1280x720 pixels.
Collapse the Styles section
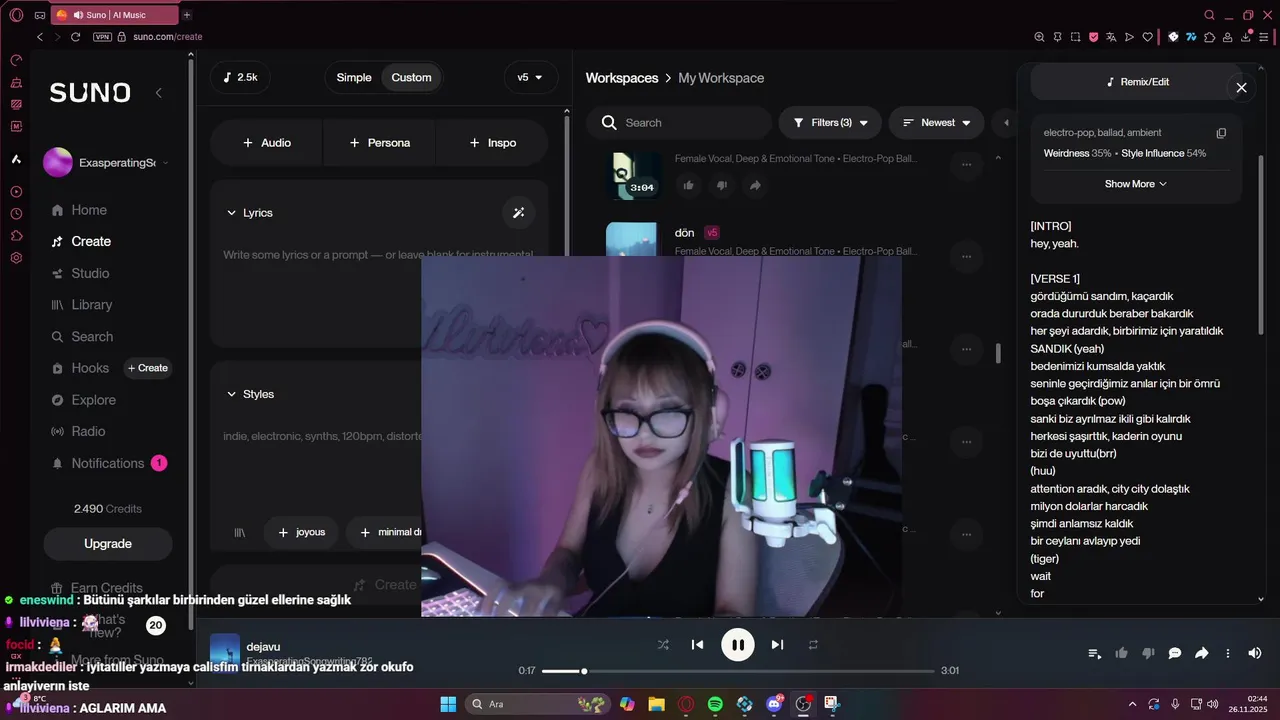pyautogui.click(x=250, y=394)
